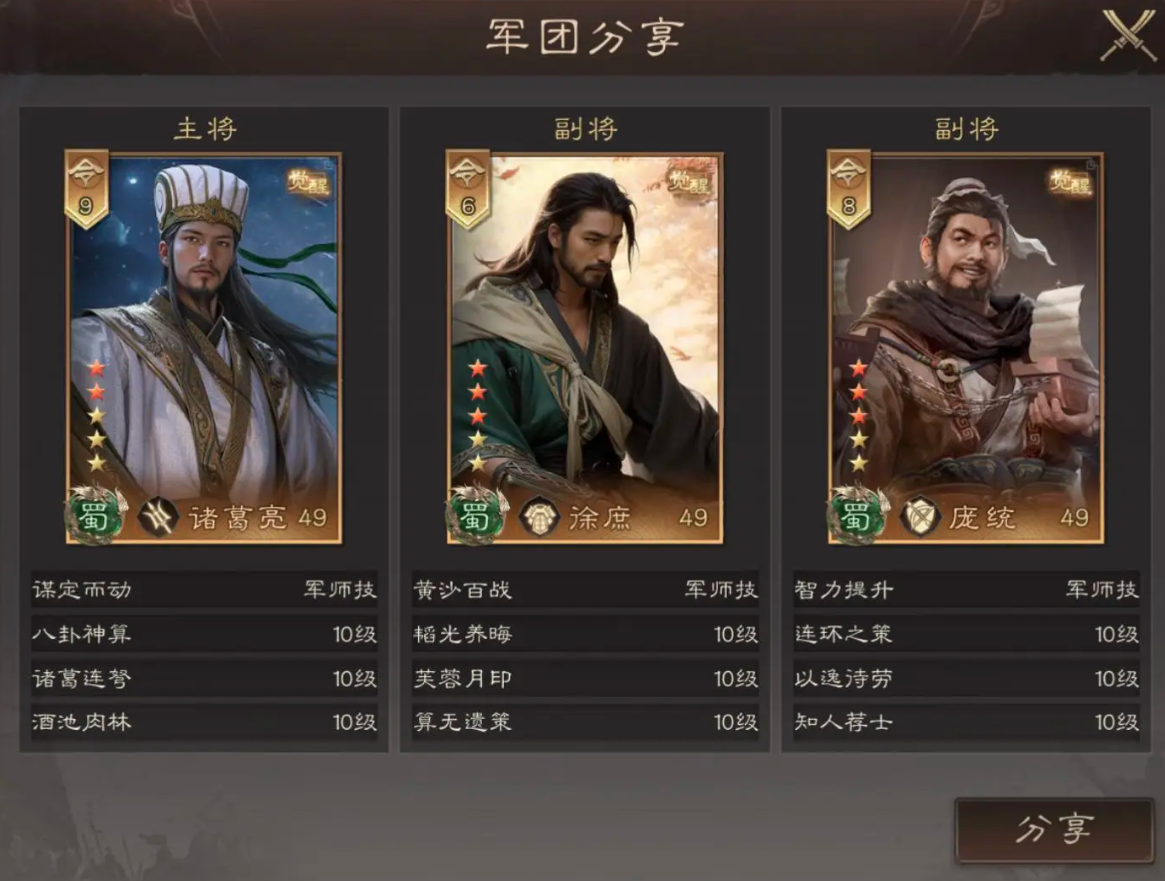Click the troop type icon beside 徐庶
This screenshot has width=1165, height=881.
pos(539,517)
